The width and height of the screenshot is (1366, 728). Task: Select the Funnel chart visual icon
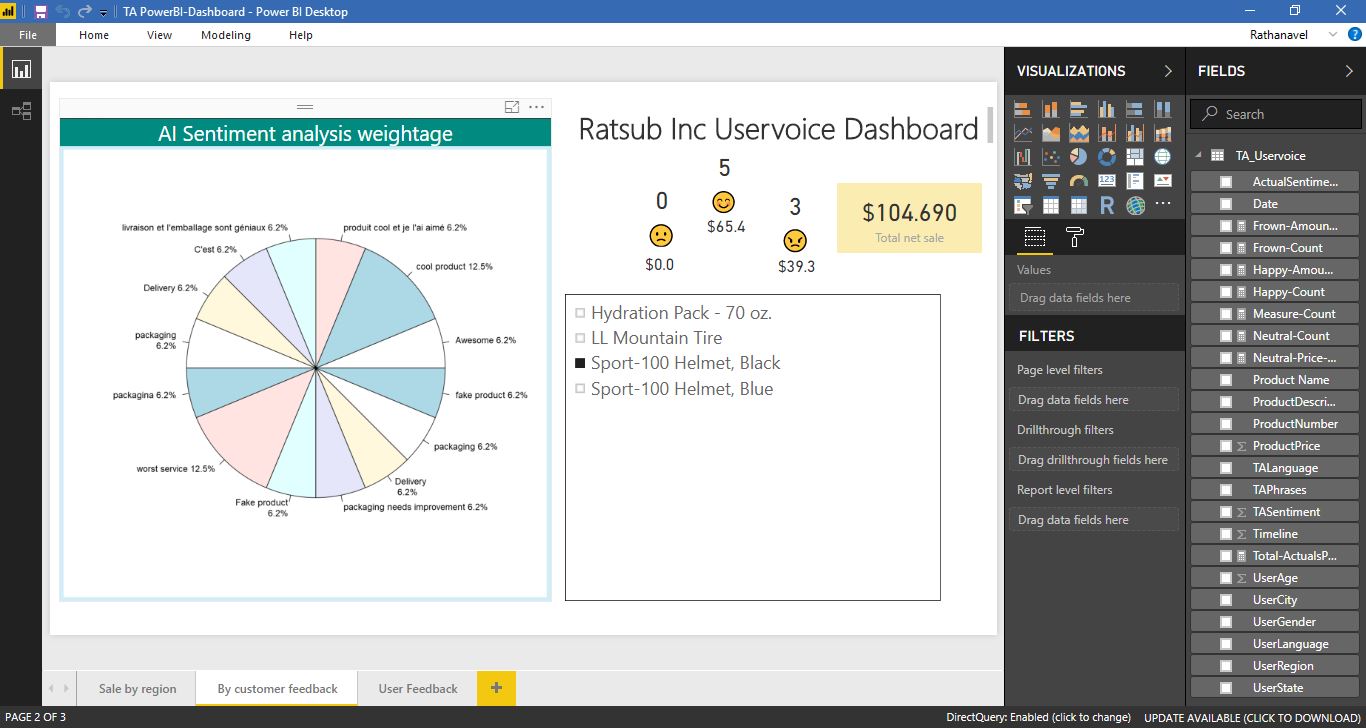click(x=1051, y=181)
